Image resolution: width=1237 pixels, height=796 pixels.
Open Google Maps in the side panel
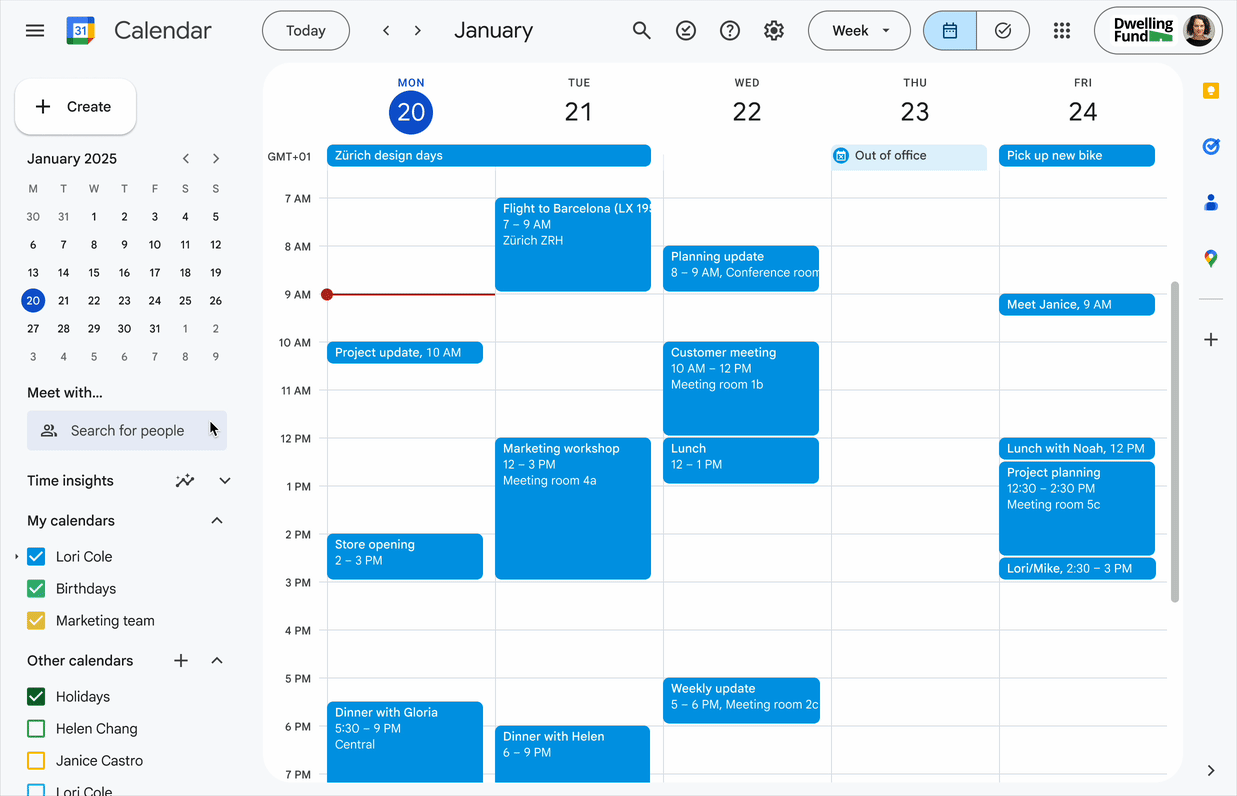pyautogui.click(x=1210, y=258)
